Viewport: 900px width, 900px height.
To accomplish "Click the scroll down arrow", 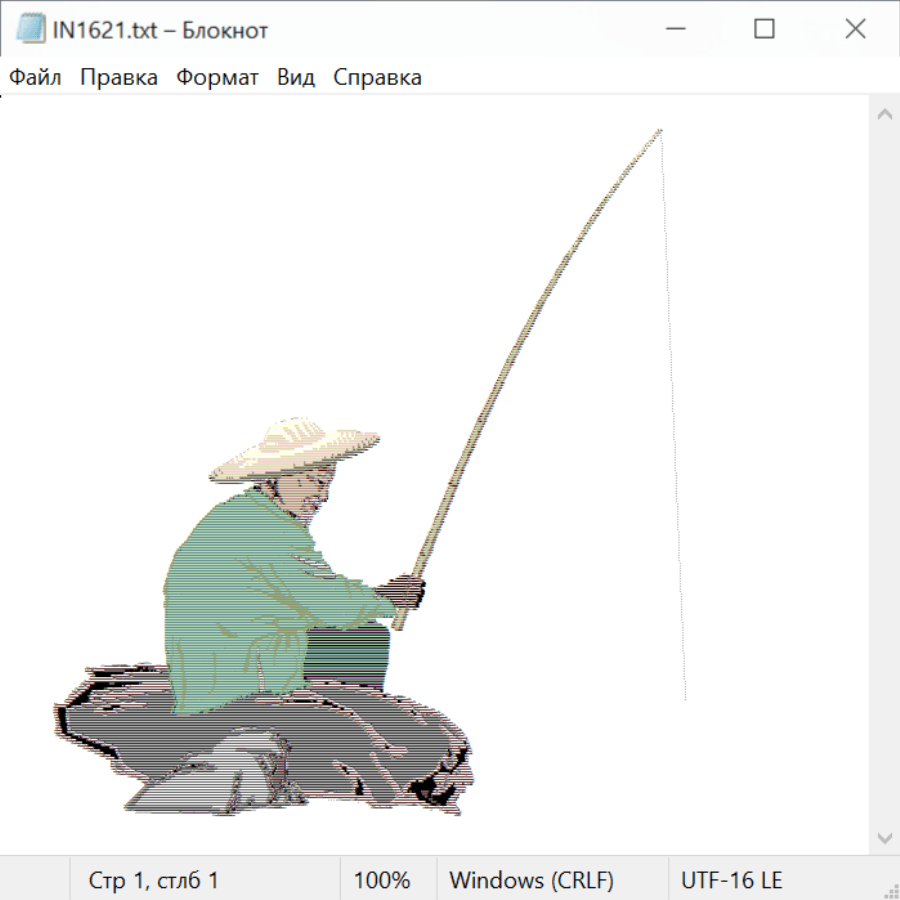I will [x=884, y=837].
